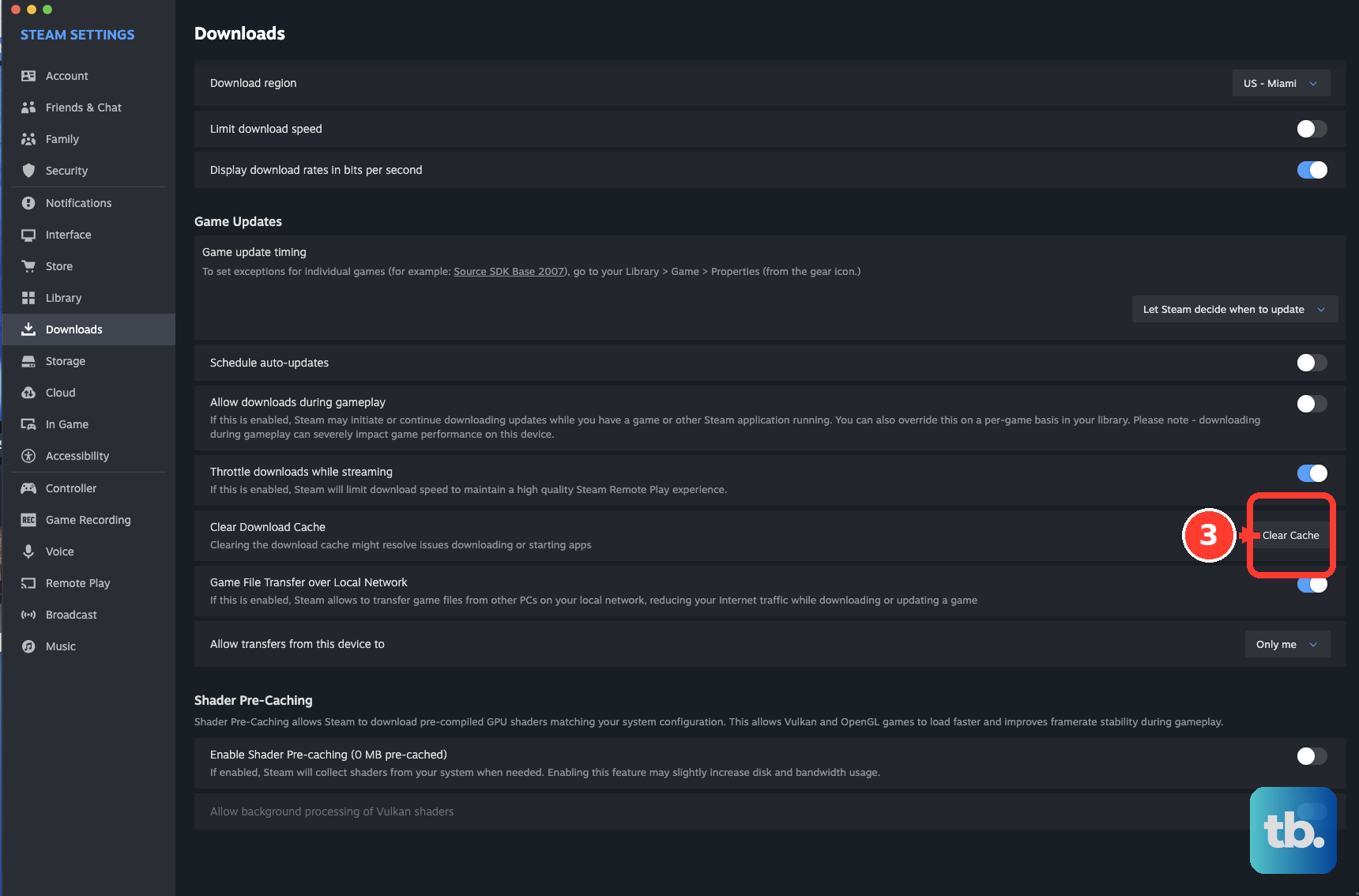Turn off bits per second display toggle
Image resolution: width=1359 pixels, height=896 pixels.
pos(1312,170)
